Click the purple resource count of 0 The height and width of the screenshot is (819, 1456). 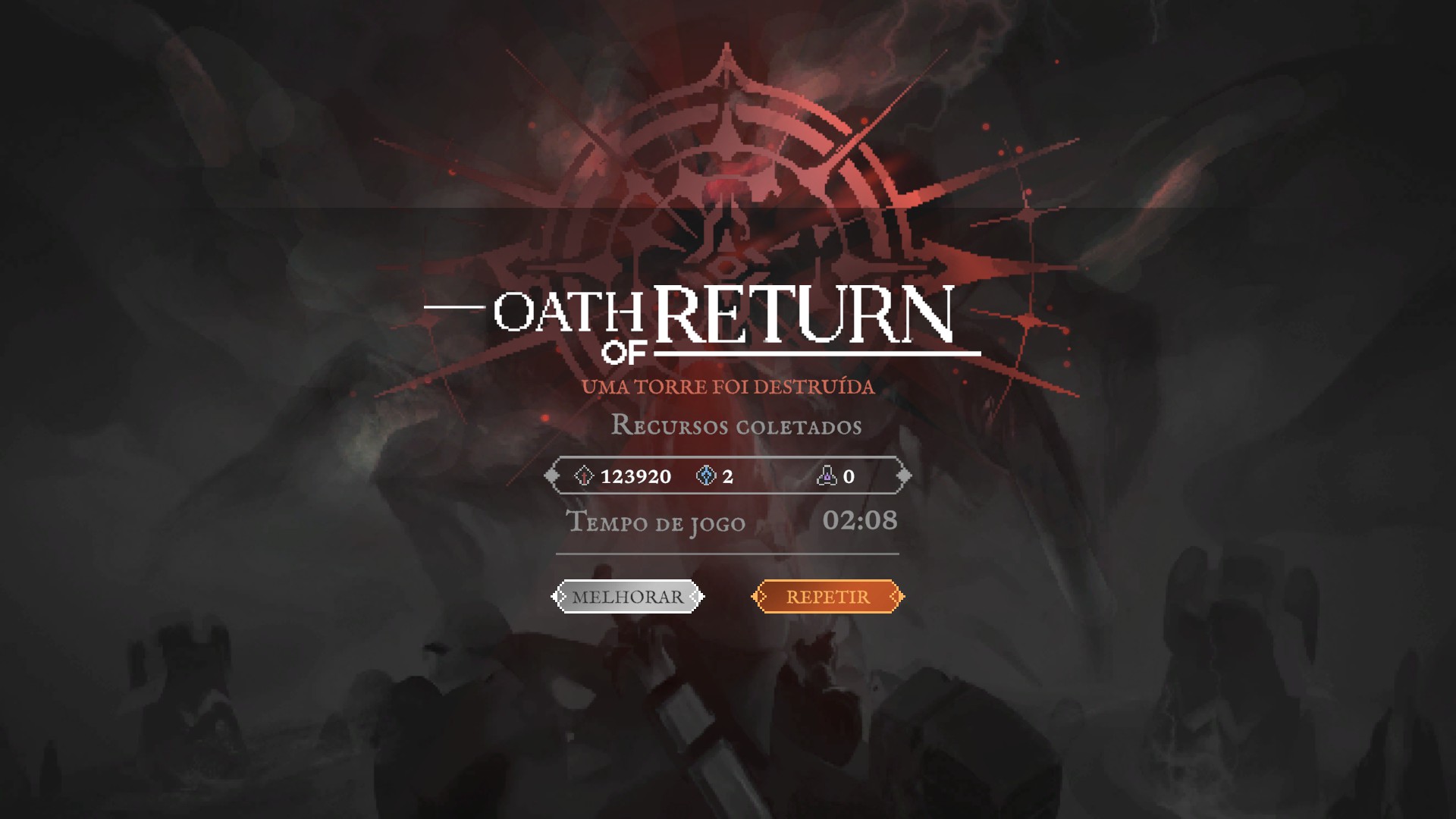pyautogui.click(x=849, y=476)
